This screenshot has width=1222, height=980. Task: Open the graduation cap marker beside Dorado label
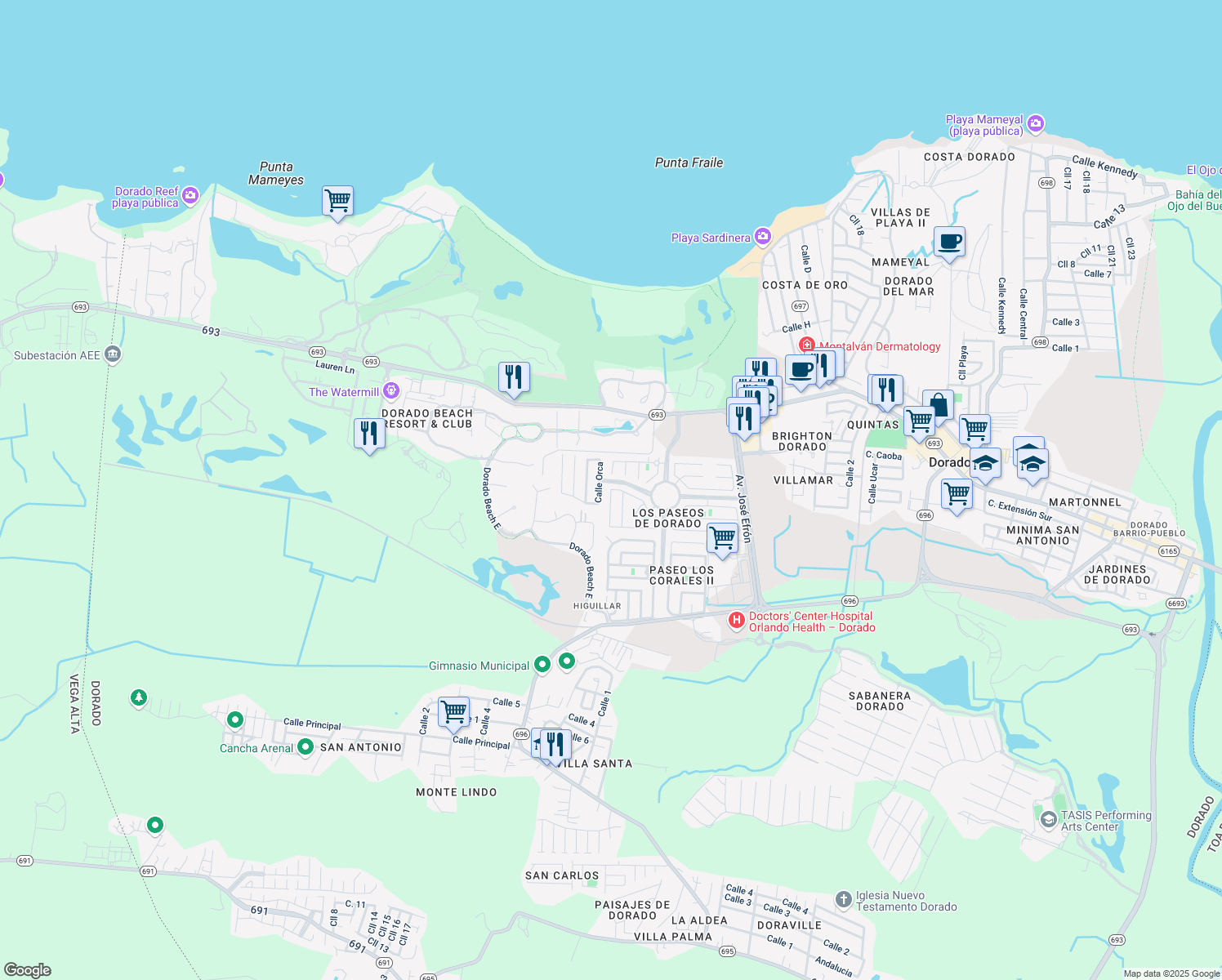point(985,464)
